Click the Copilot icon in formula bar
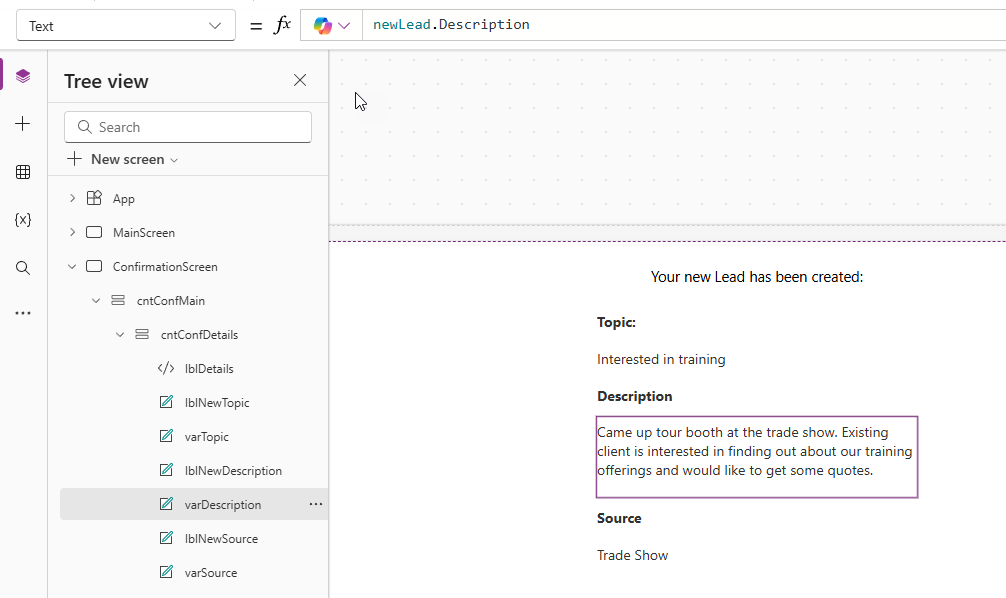Image resolution: width=1006 pixels, height=598 pixels. (323, 25)
